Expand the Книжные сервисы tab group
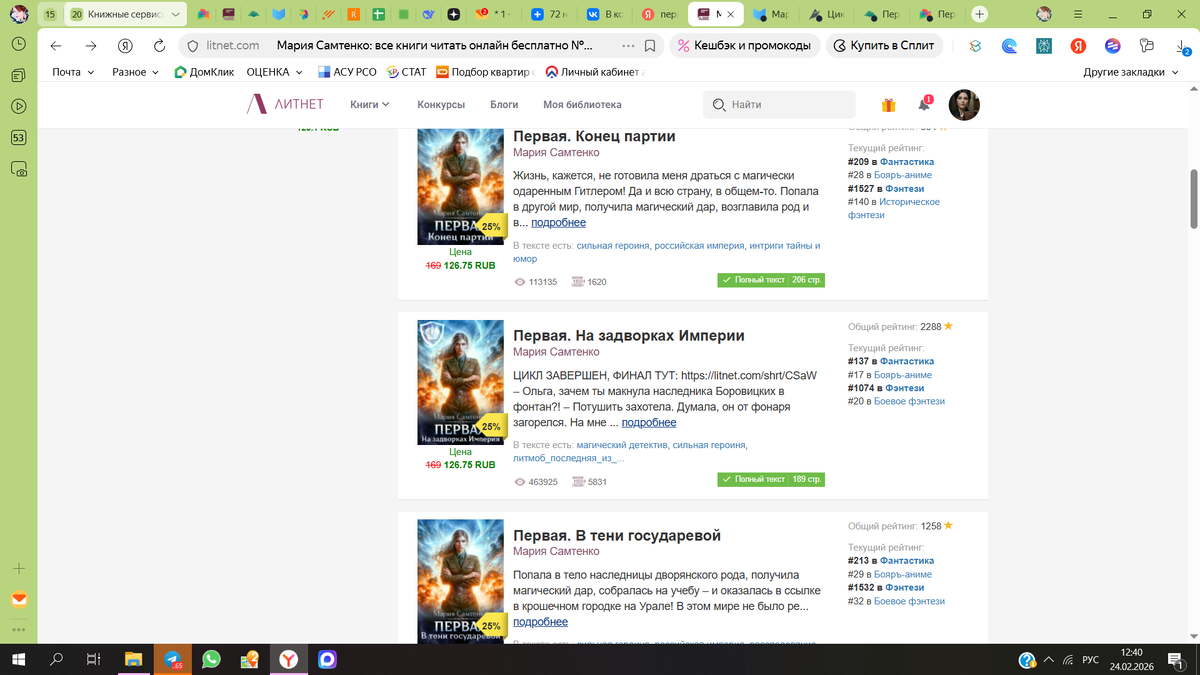Viewport: 1200px width, 675px height. pyautogui.click(x=127, y=15)
